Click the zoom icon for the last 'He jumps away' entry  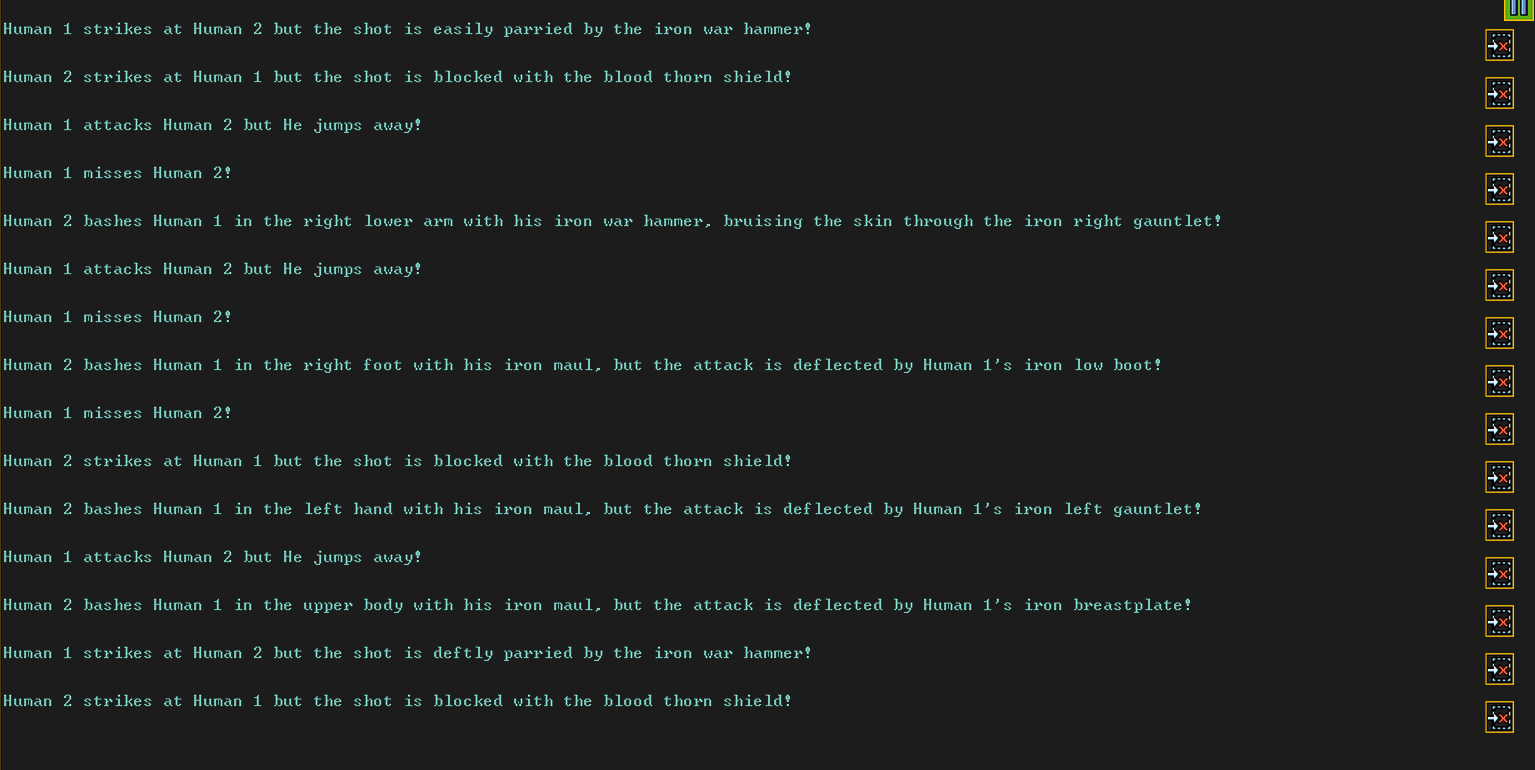(x=1499, y=574)
